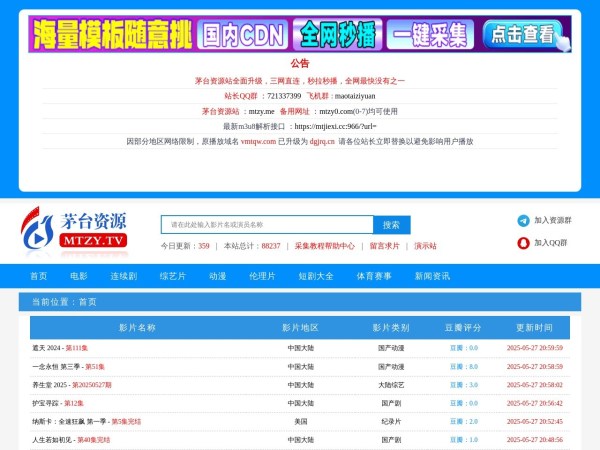
Task: Click the dgjrq.cn domain link
Action: (x=321, y=142)
